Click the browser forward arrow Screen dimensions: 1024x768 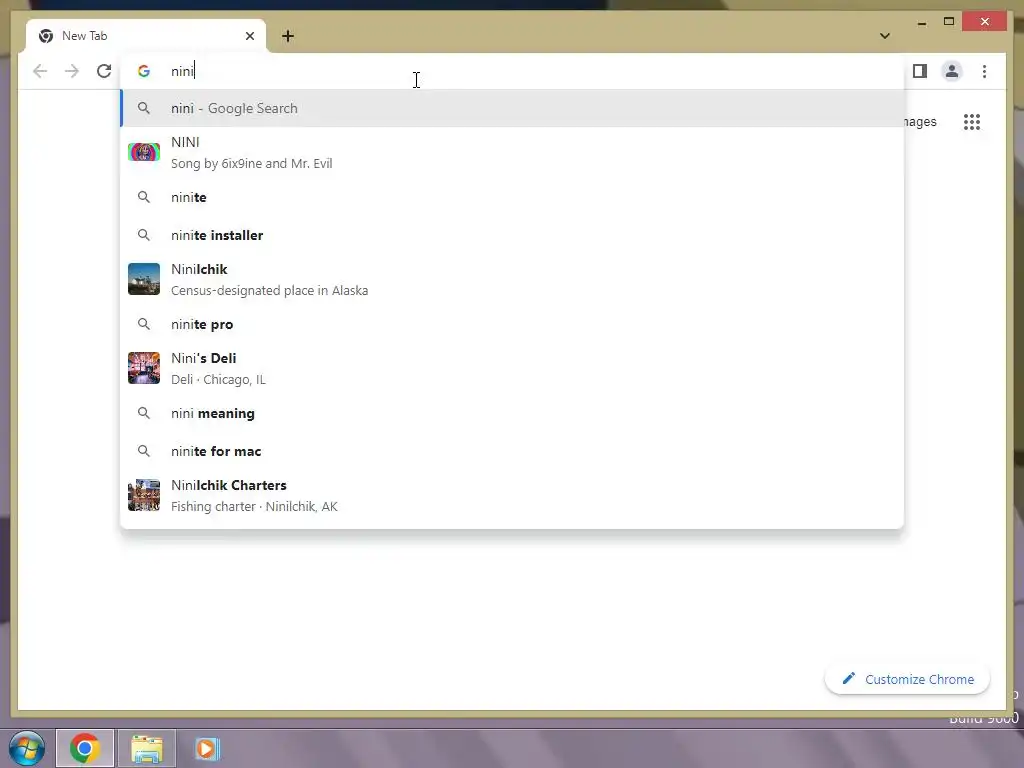[x=72, y=71]
